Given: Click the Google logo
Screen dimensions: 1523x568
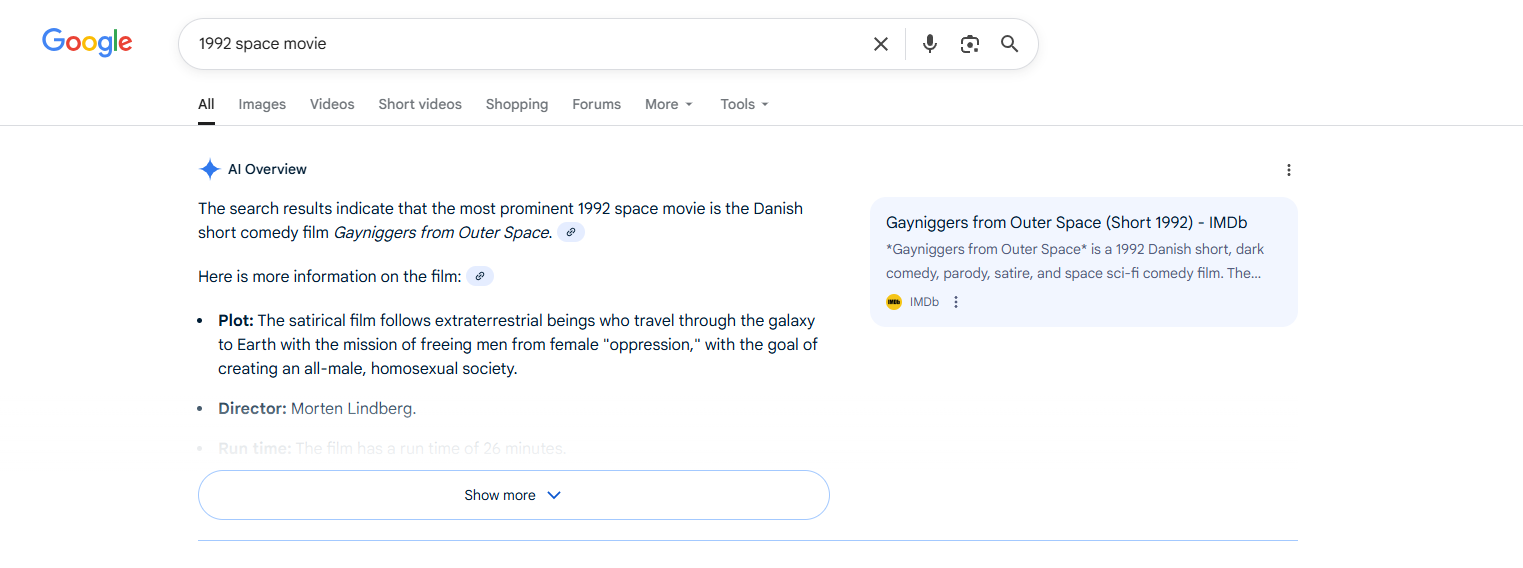Looking at the screenshot, I should pos(87,43).
